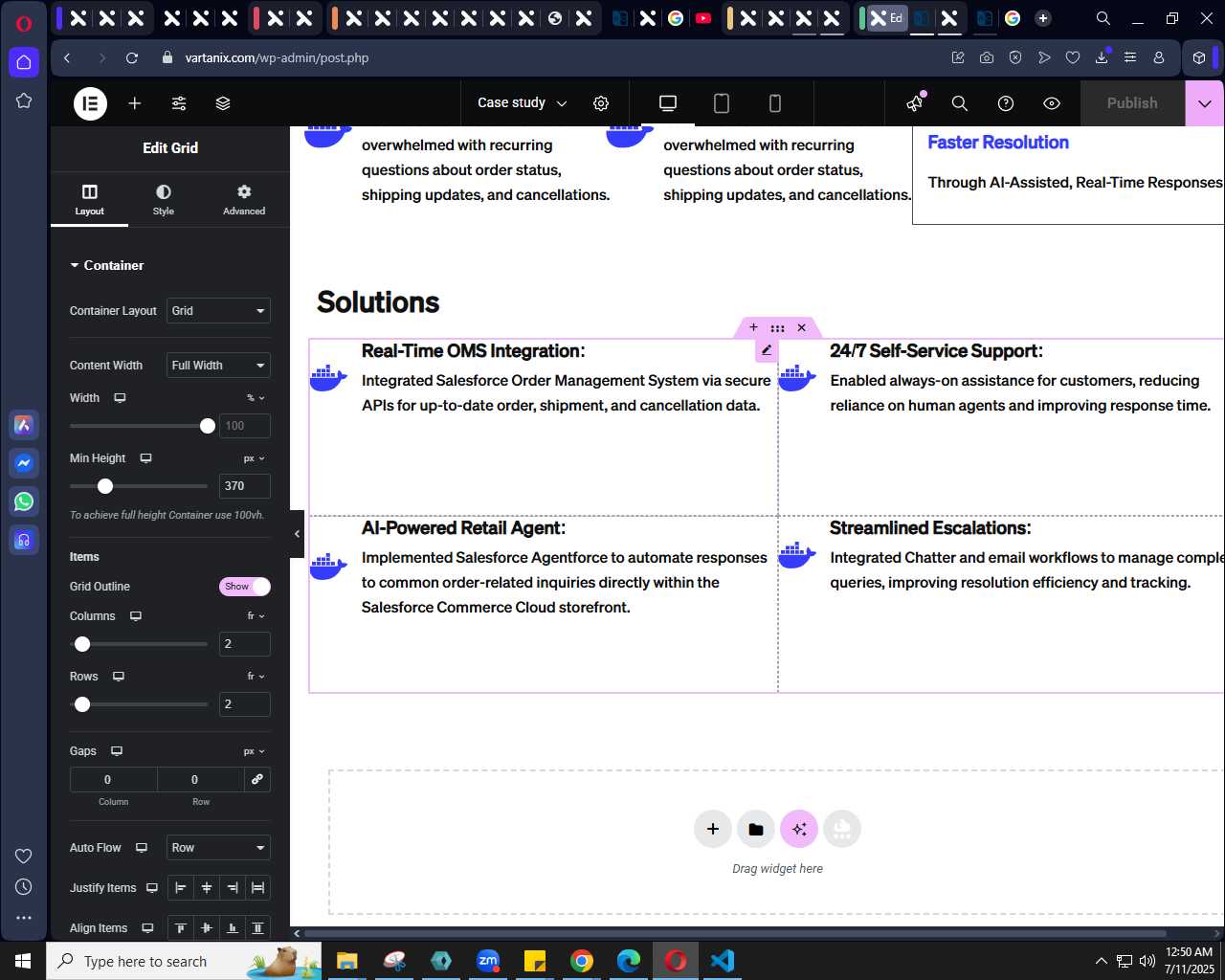The image size is (1225, 980).
Task: Click the grid container's add (+) handle
Action: click(x=753, y=327)
